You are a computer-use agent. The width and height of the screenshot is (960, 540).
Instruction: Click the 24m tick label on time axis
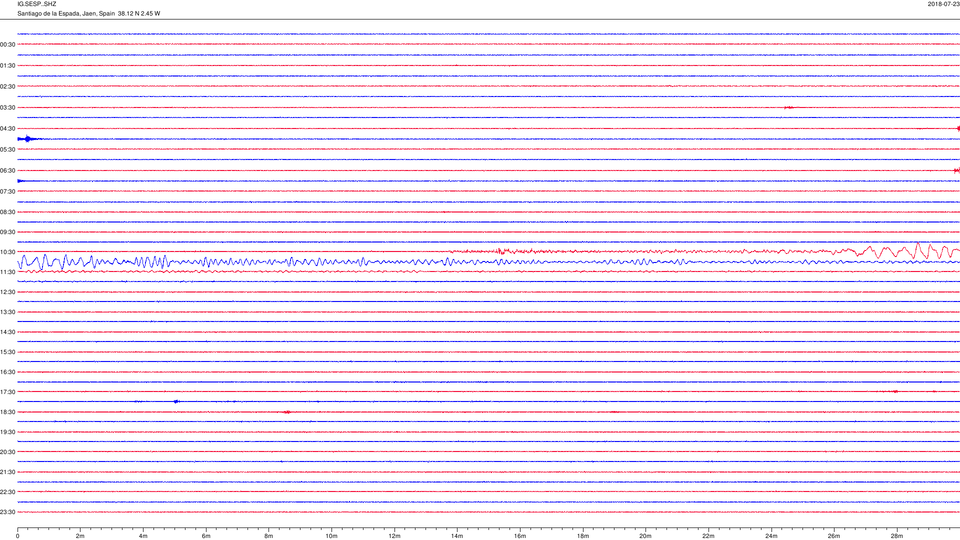pos(771,536)
